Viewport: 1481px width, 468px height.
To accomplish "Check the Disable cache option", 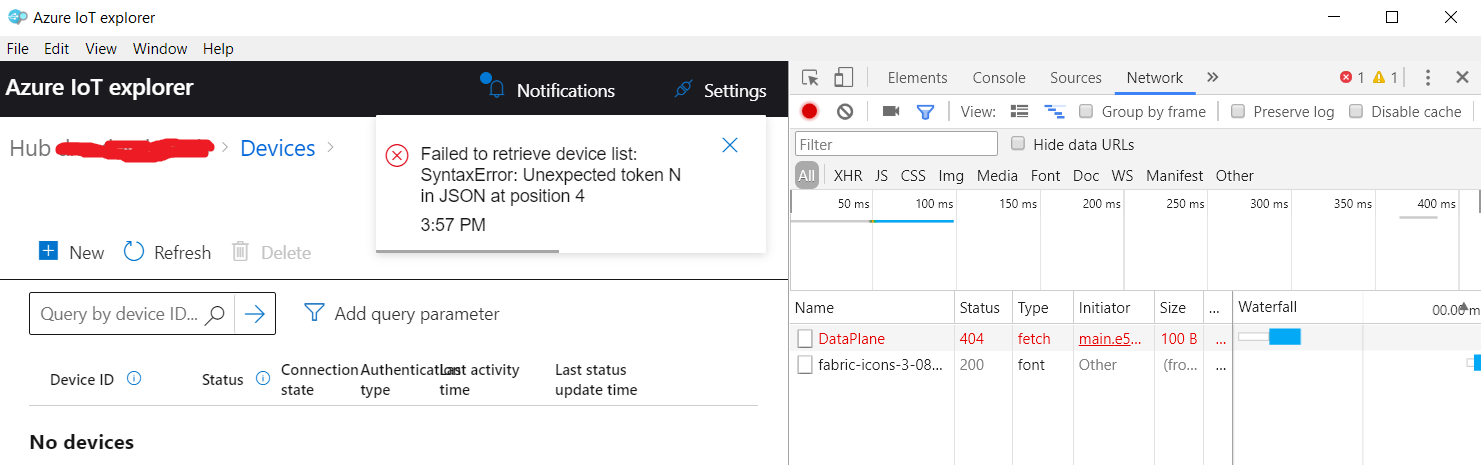I will click(1356, 112).
